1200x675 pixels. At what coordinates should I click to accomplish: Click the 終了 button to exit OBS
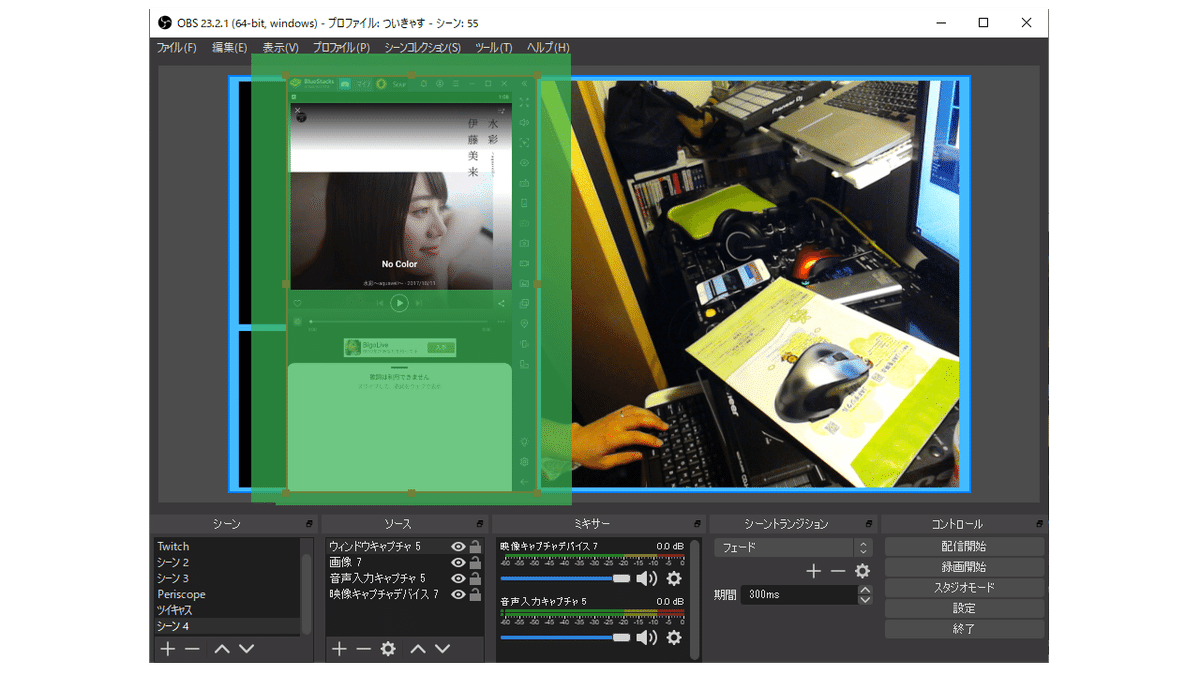point(964,630)
